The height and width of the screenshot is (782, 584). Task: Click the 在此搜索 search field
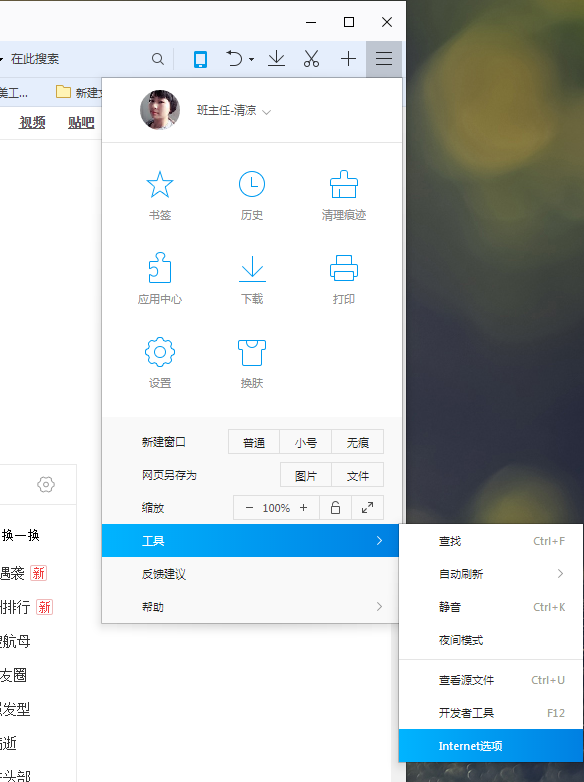(x=77, y=59)
